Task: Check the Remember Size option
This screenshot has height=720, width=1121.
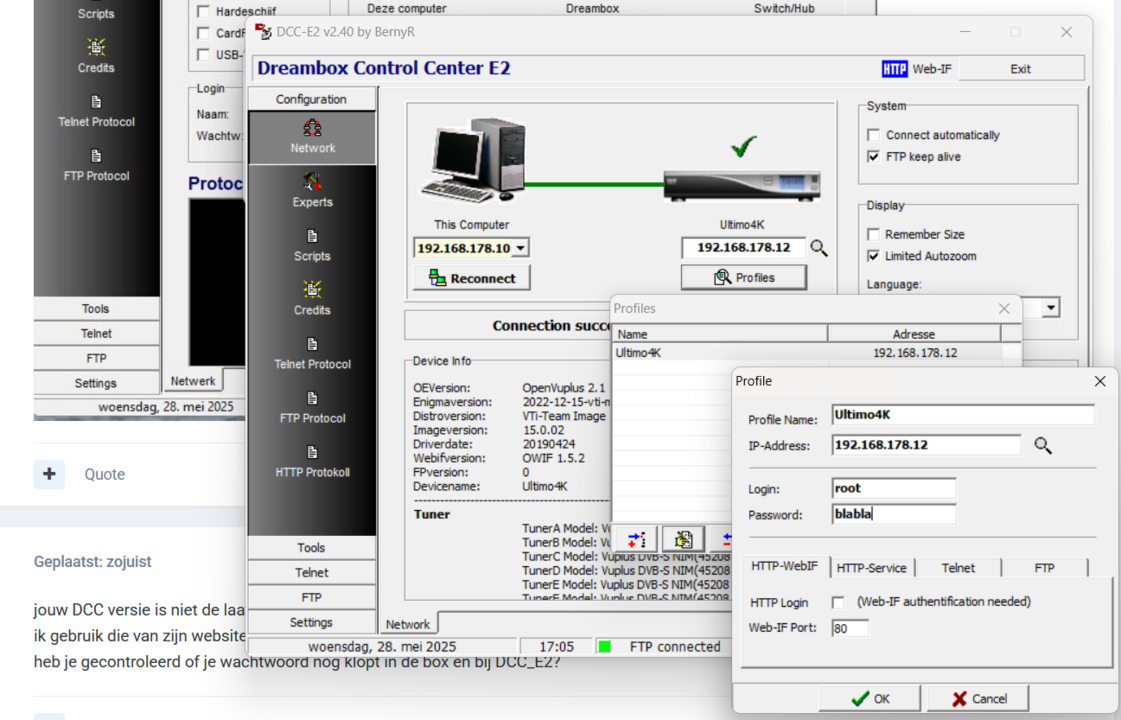Action: tap(873, 233)
